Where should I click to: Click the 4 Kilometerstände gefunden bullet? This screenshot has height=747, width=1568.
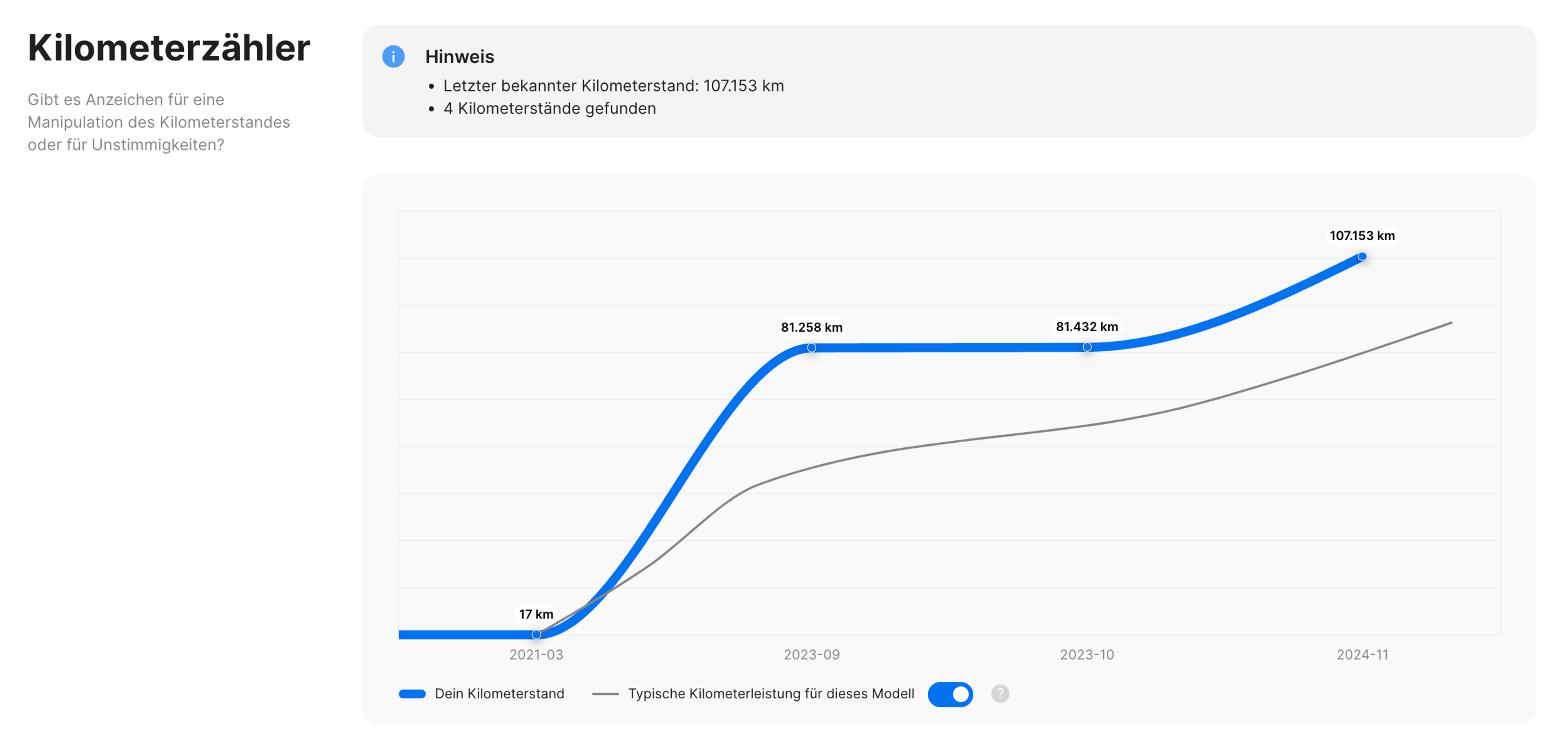[549, 108]
